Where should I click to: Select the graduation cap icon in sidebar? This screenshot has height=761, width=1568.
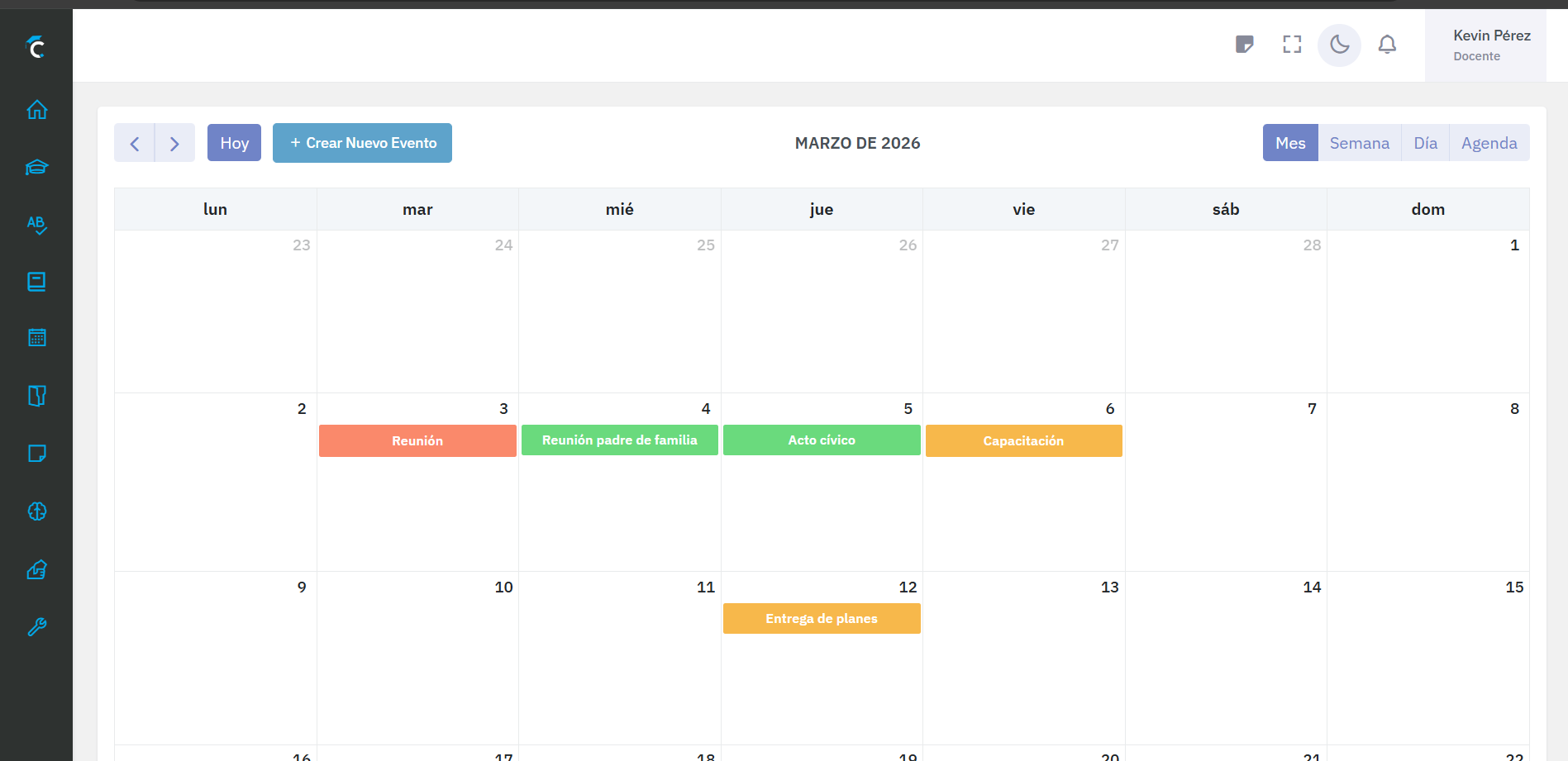(36, 167)
